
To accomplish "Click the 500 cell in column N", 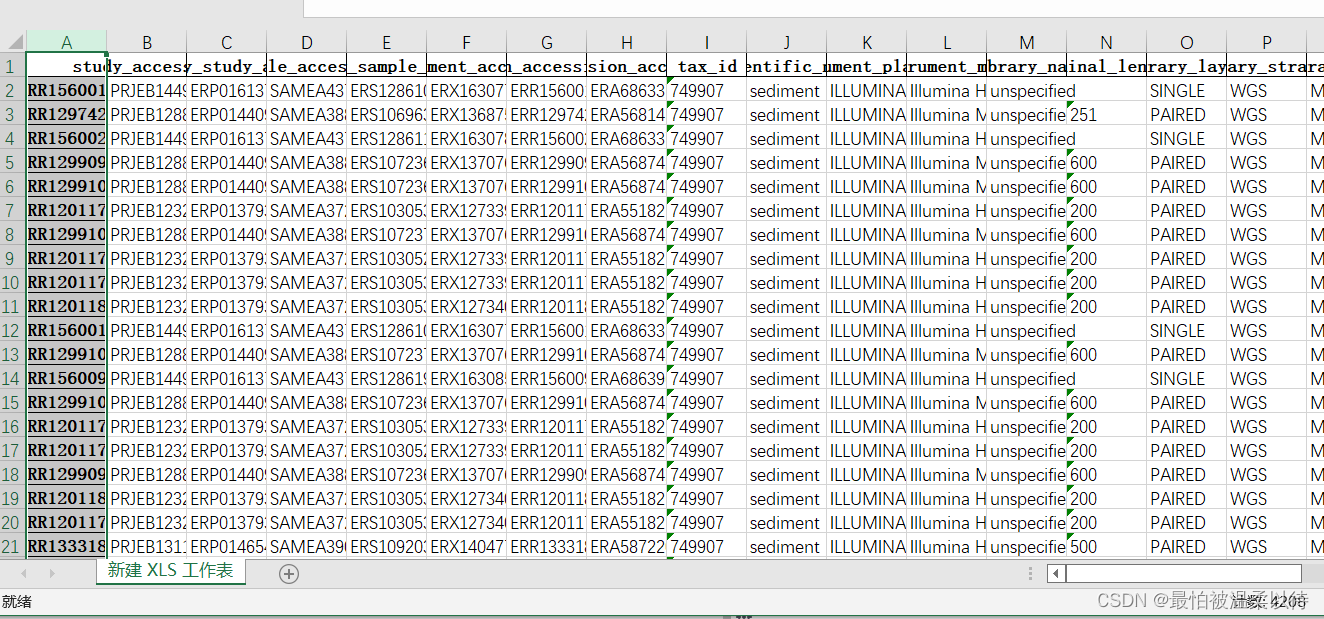I will pos(1107,546).
